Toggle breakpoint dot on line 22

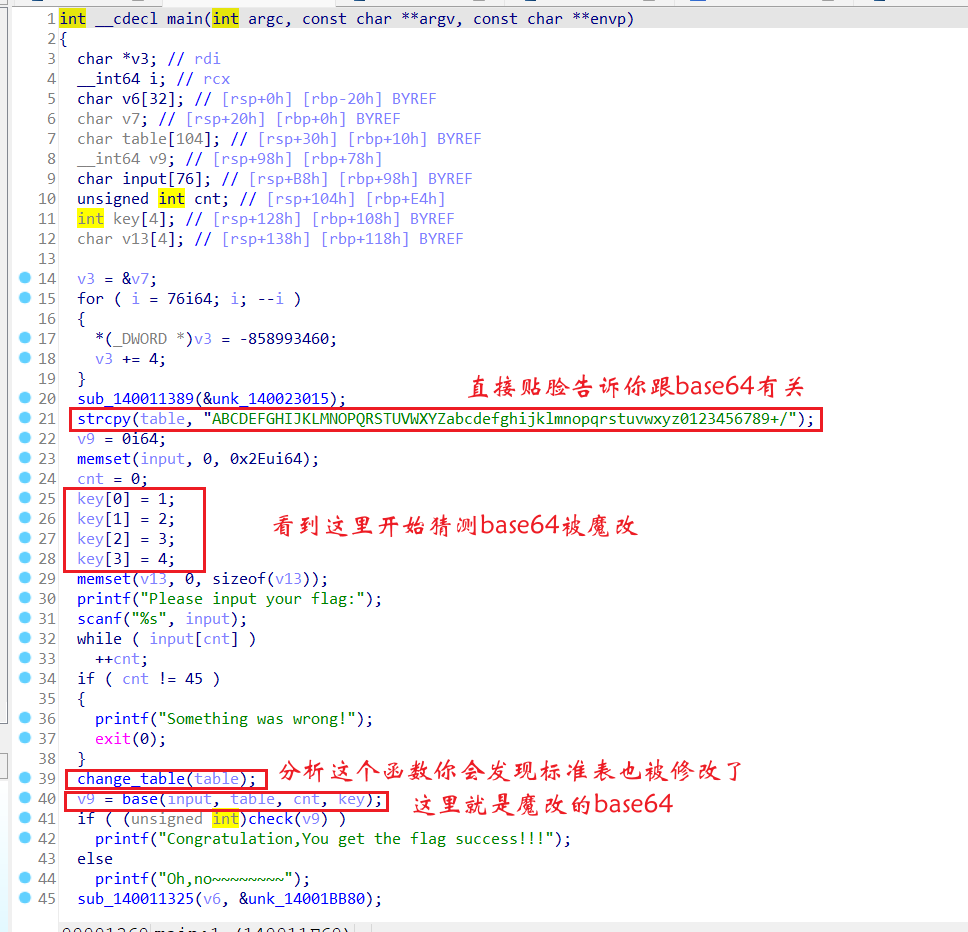pyautogui.click(x=25, y=438)
